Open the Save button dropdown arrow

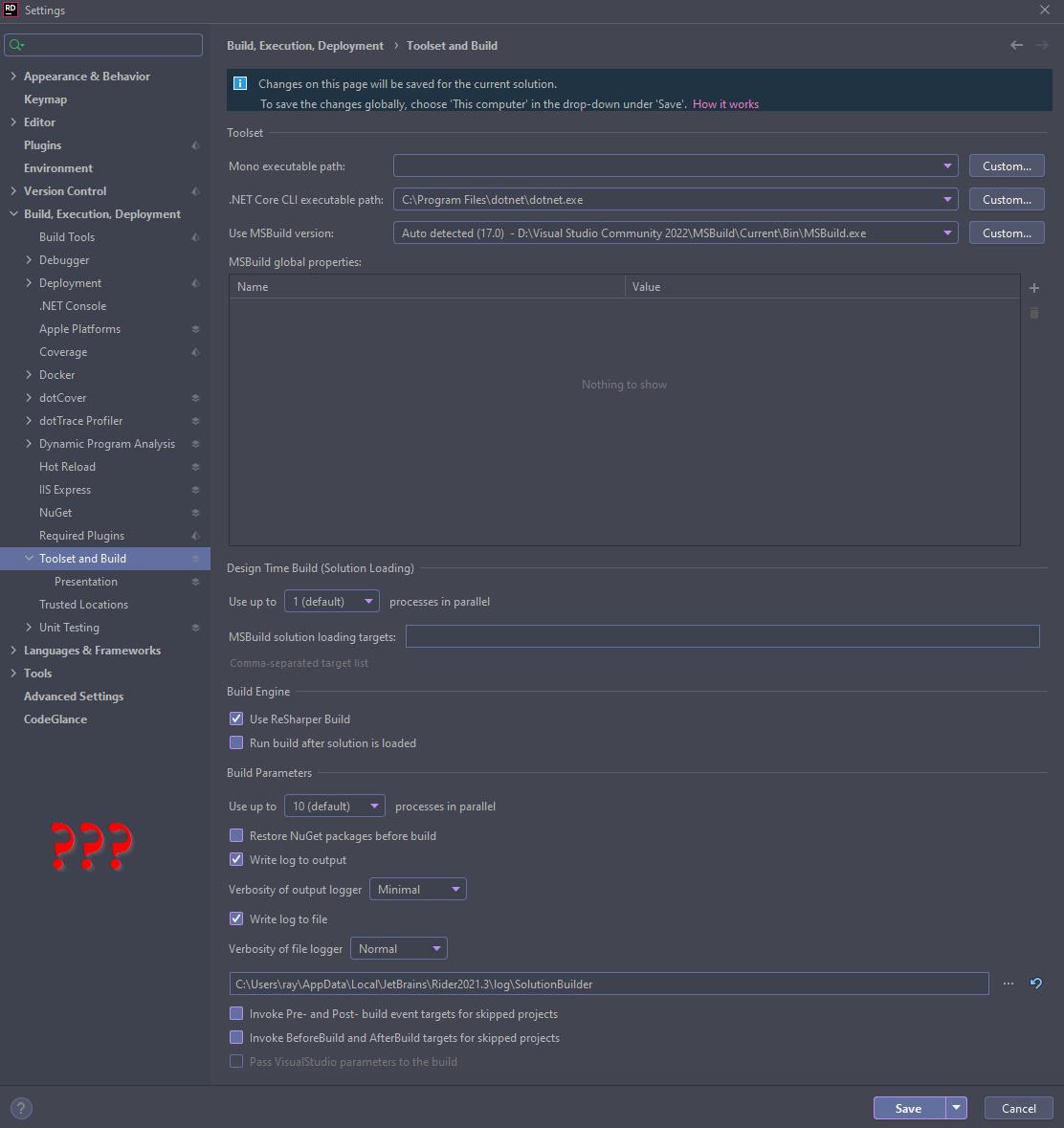(x=956, y=1108)
